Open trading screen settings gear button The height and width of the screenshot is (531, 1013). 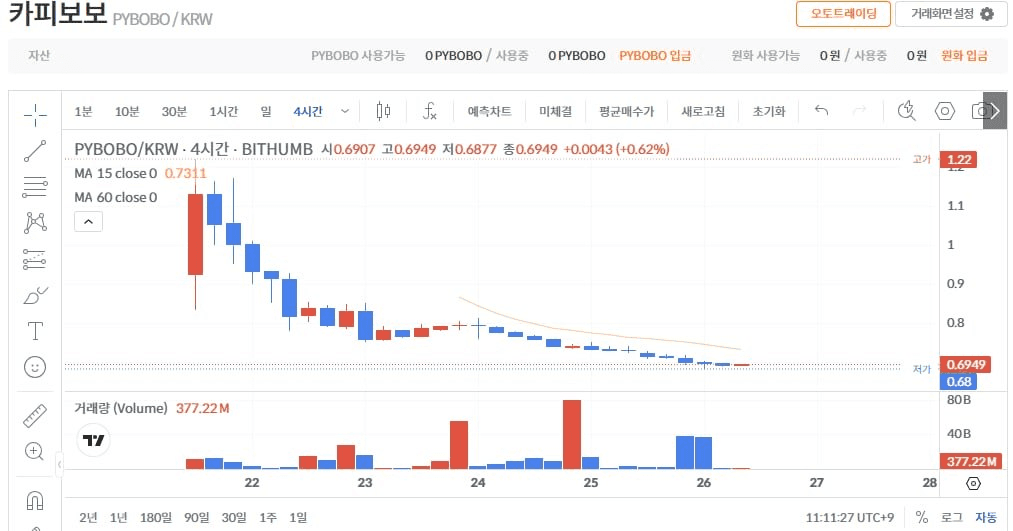tap(951, 14)
